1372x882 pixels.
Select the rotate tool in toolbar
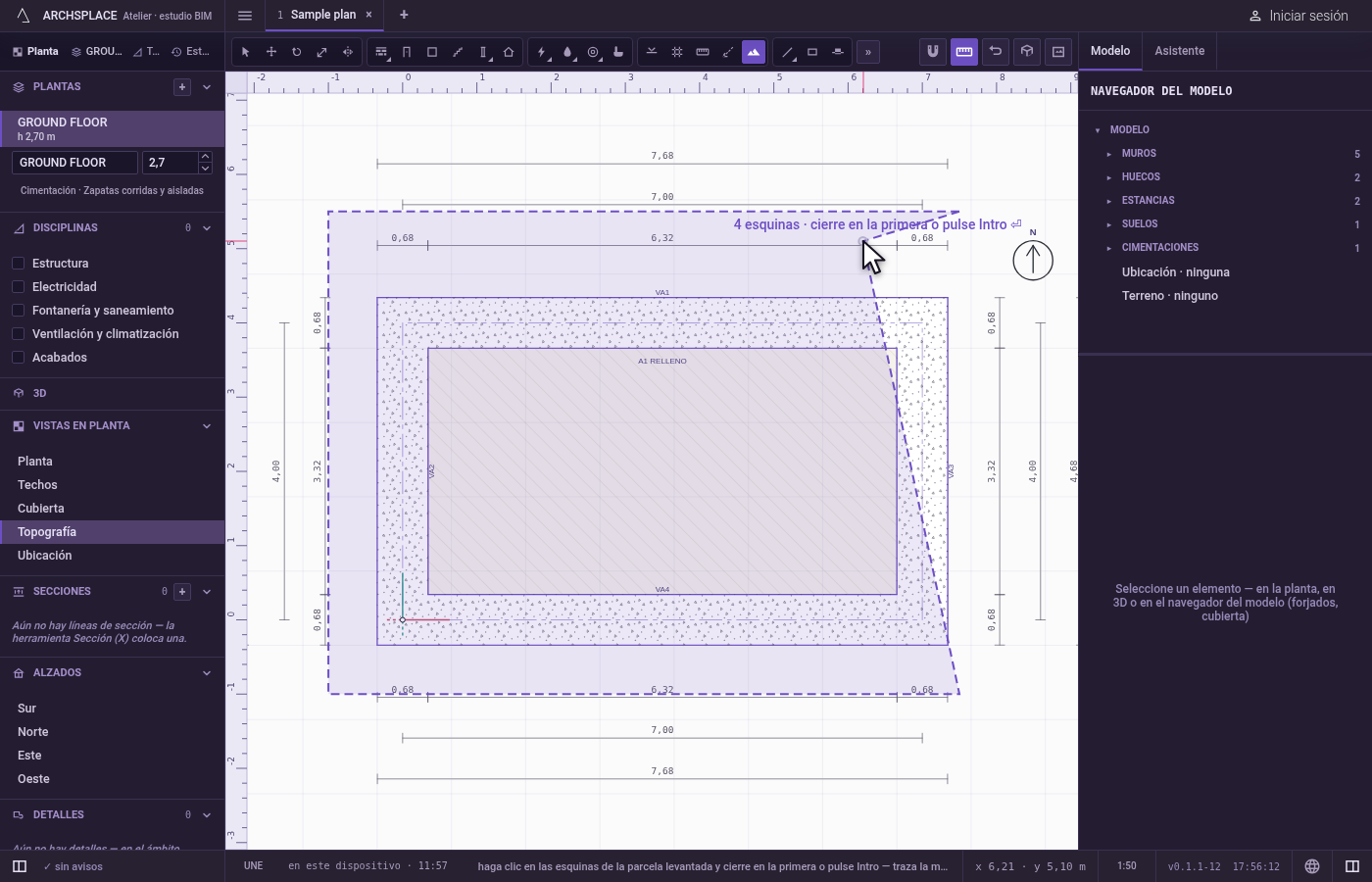pos(296,52)
